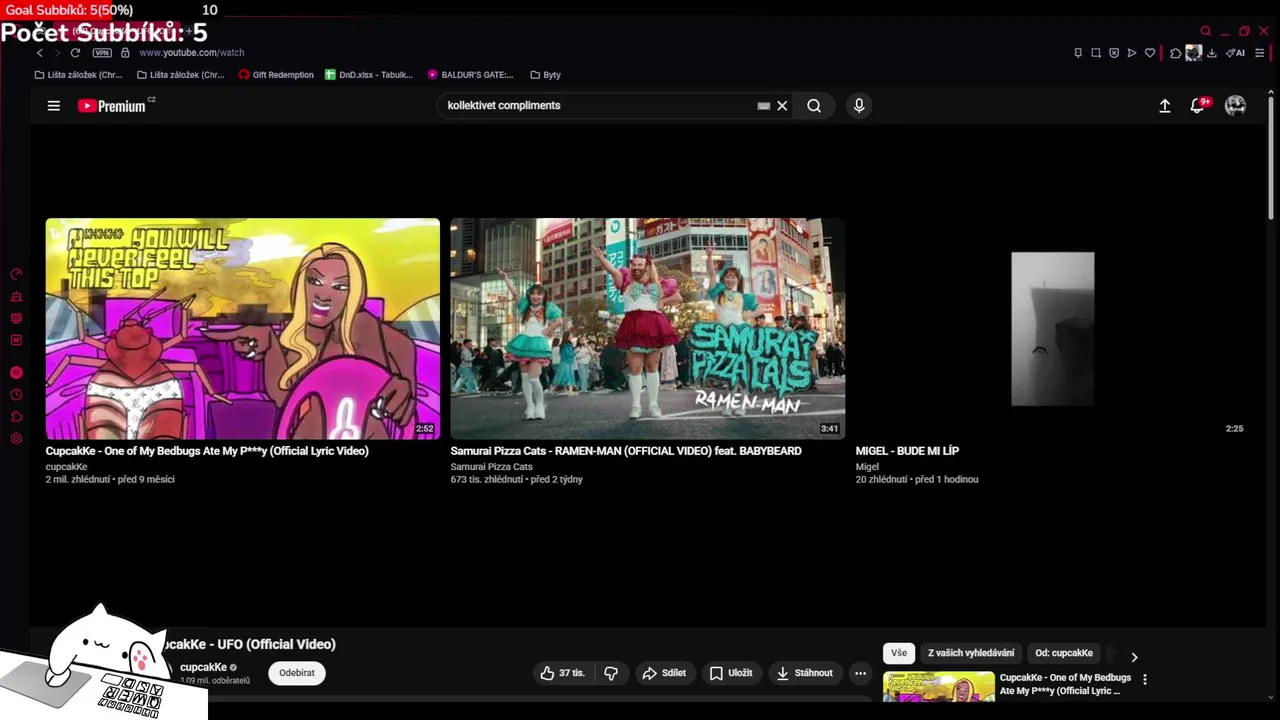The width and height of the screenshot is (1280, 720).
Task: Click the ad blocker shield icon
Action: 1114,53
